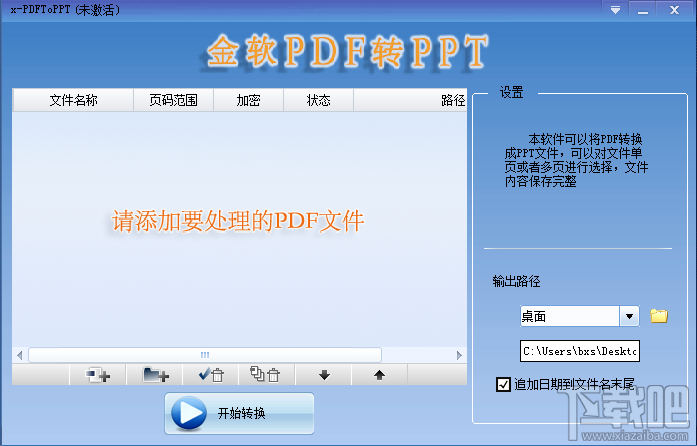Click the 路径 column header
The width and height of the screenshot is (697, 446).
(410, 100)
